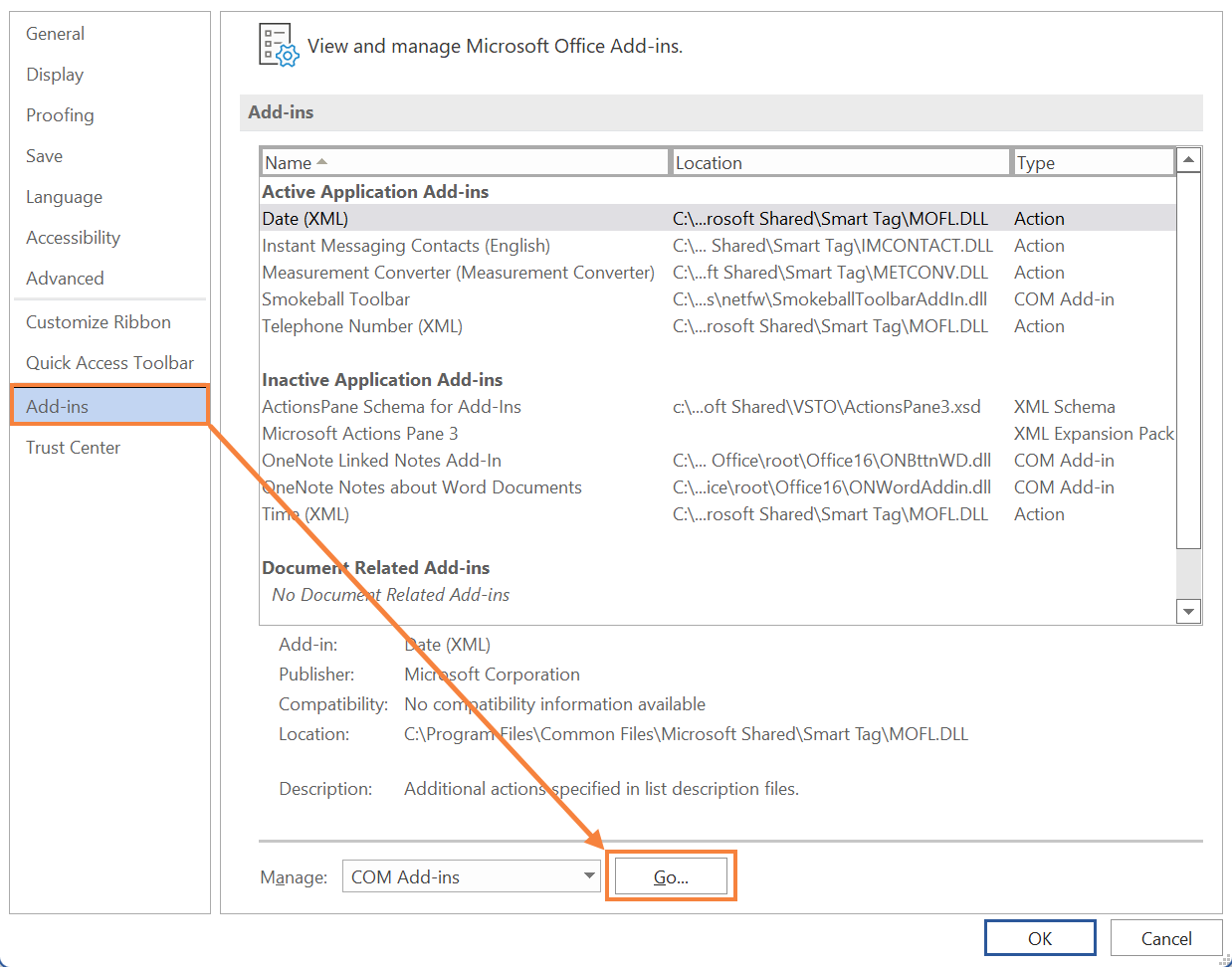Select Telephone Number (XML) add-in
Screen dimensions: 1232x967
(x=718, y=326)
